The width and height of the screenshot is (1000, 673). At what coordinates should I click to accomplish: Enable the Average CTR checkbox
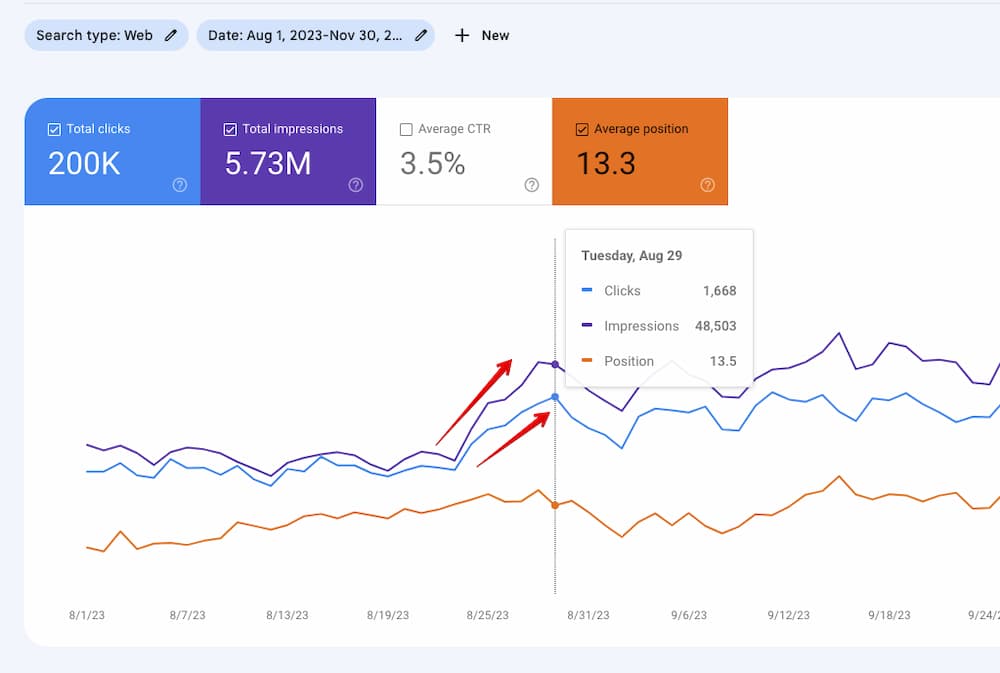click(407, 128)
